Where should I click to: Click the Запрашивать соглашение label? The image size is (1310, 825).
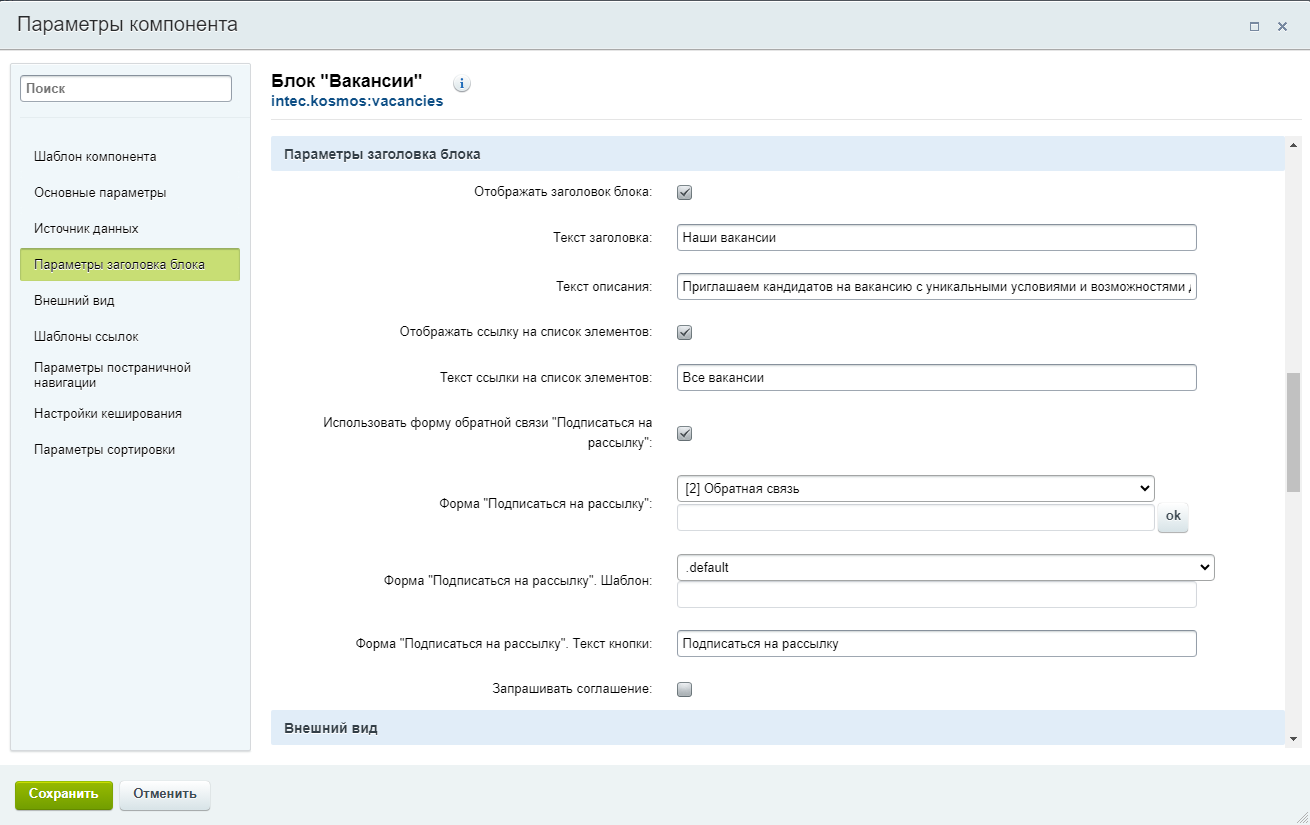(572, 688)
